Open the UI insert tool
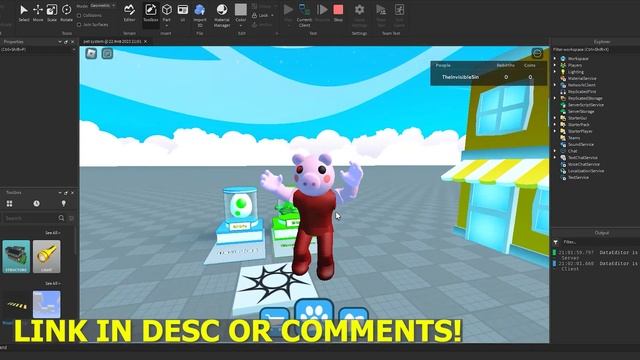This screenshot has width=640, height=360. [182, 13]
